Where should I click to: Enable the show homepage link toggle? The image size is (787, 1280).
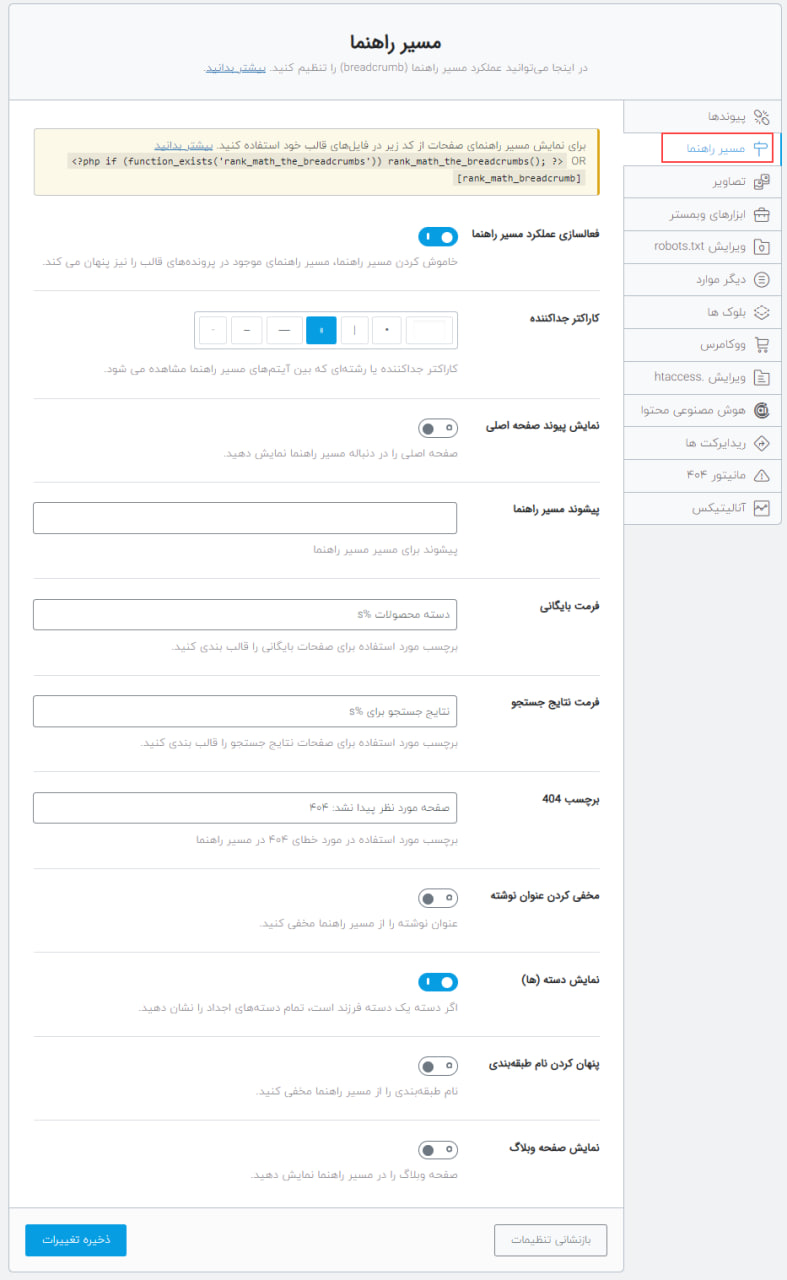coord(438,428)
